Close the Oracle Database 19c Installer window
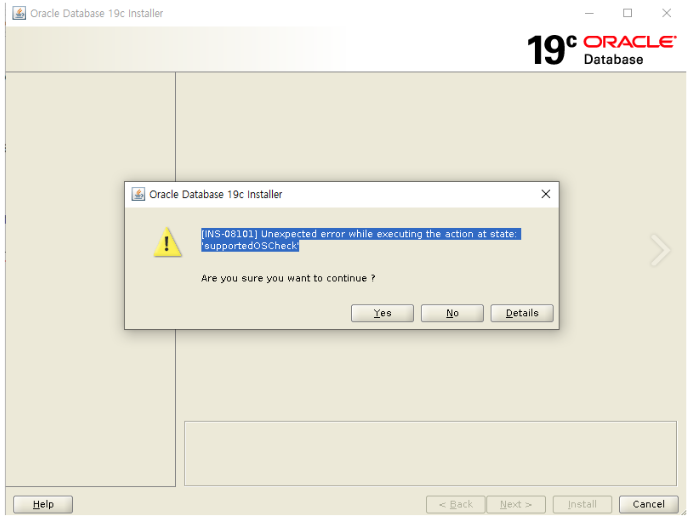687x519 pixels. [666, 13]
